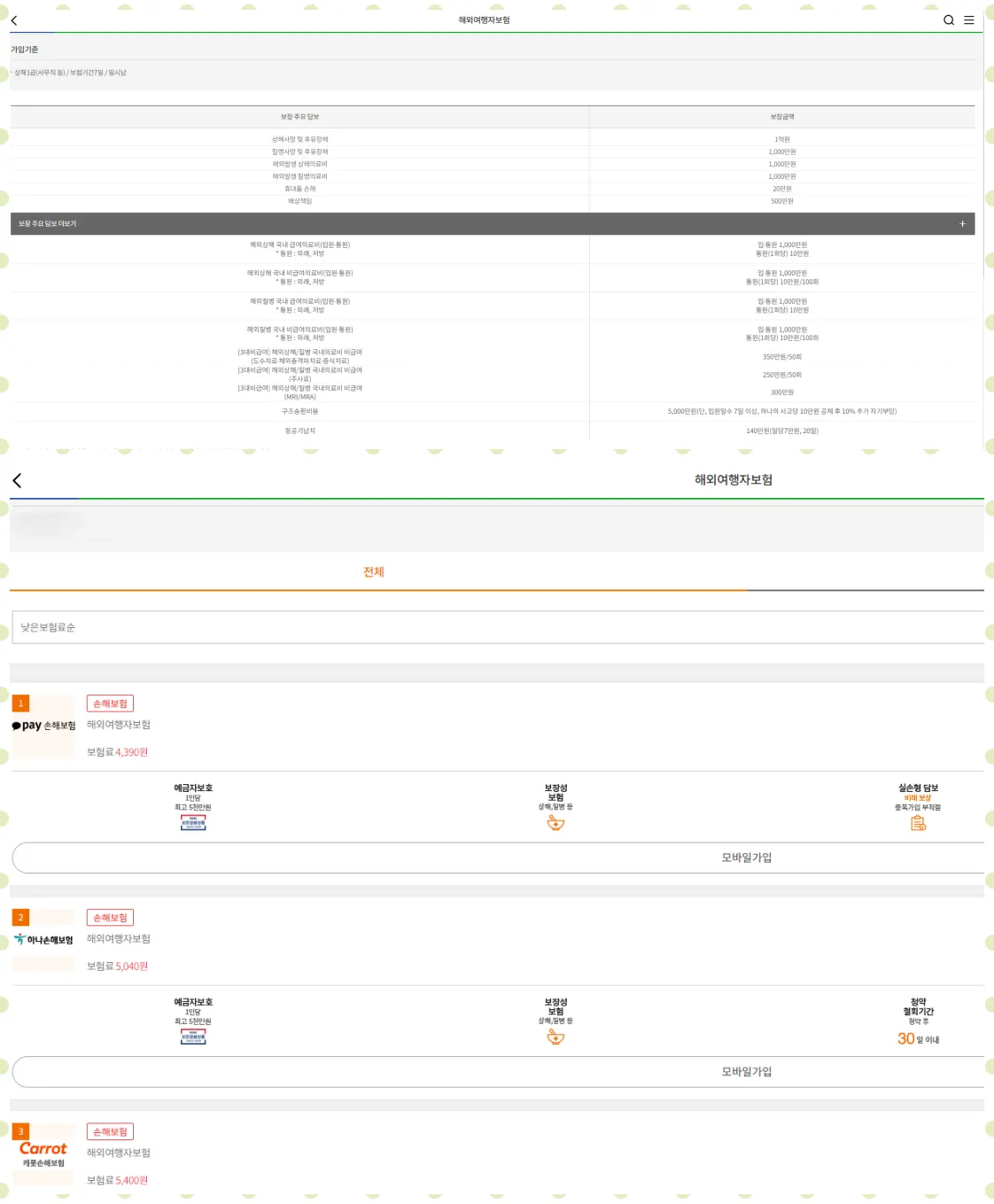Screen dimensions: 994x1204
Task: Click rank 1 orange badge
Action: click(x=20, y=703)
